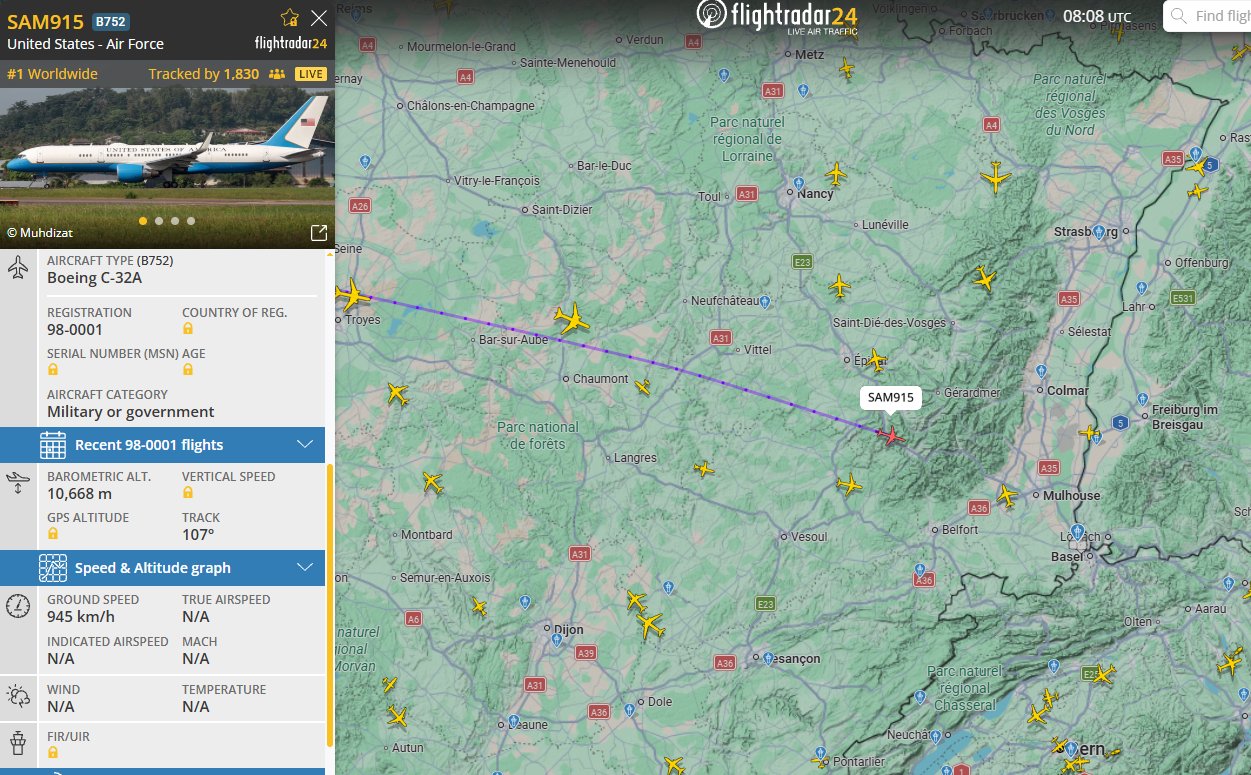This screenshot has height=775, width=1251.
Task: Click the SAM915 callout label on map
Action: 890,398
